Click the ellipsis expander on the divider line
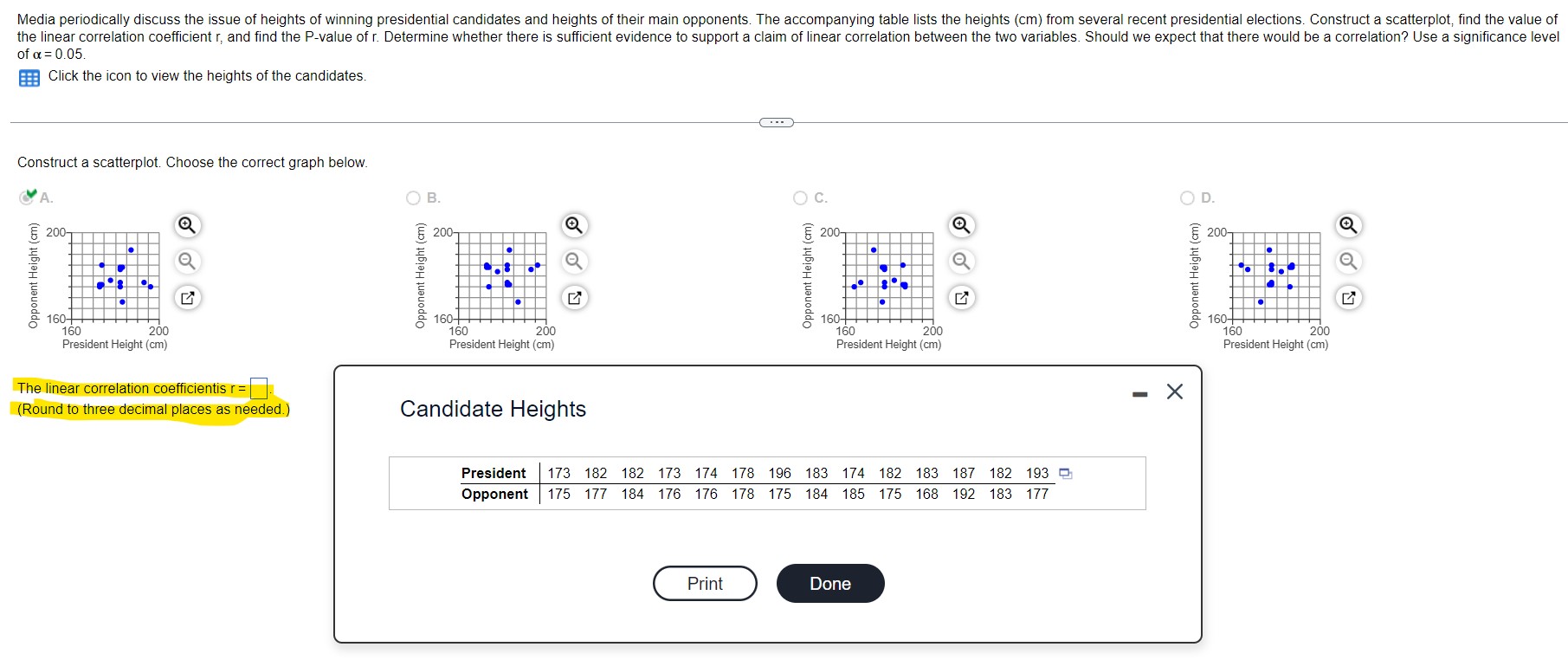 pyautogui.click(x=776, y=121)
